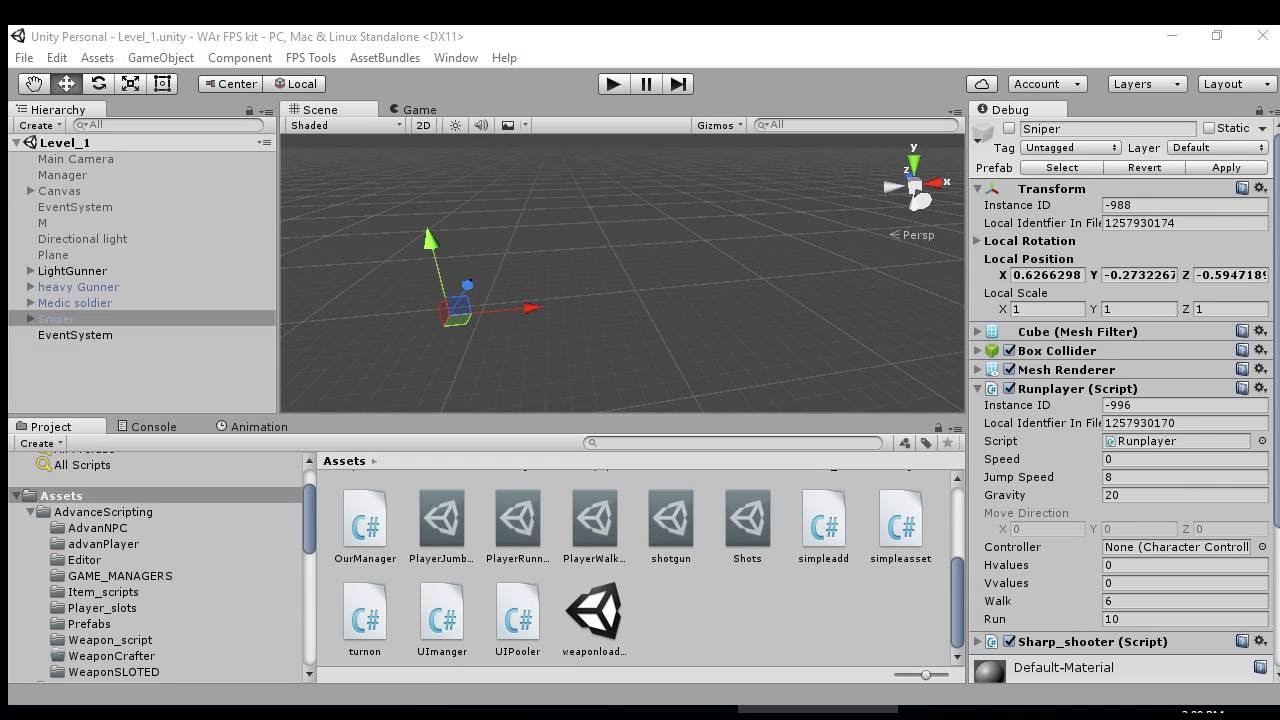Disable the Box Collider component checkbox

(x=1009, y=350)
